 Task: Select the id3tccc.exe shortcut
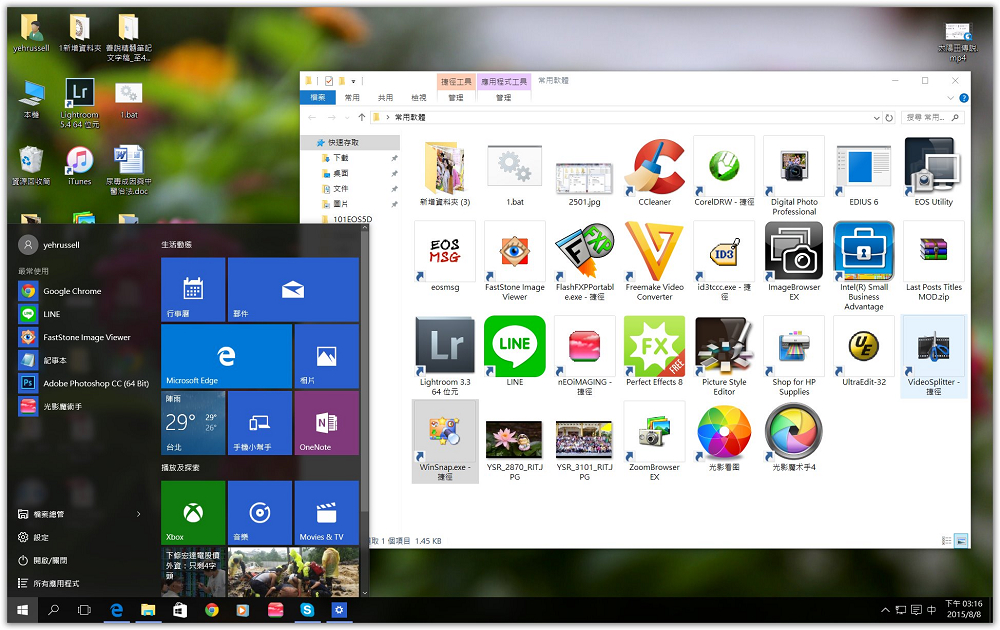724,261
